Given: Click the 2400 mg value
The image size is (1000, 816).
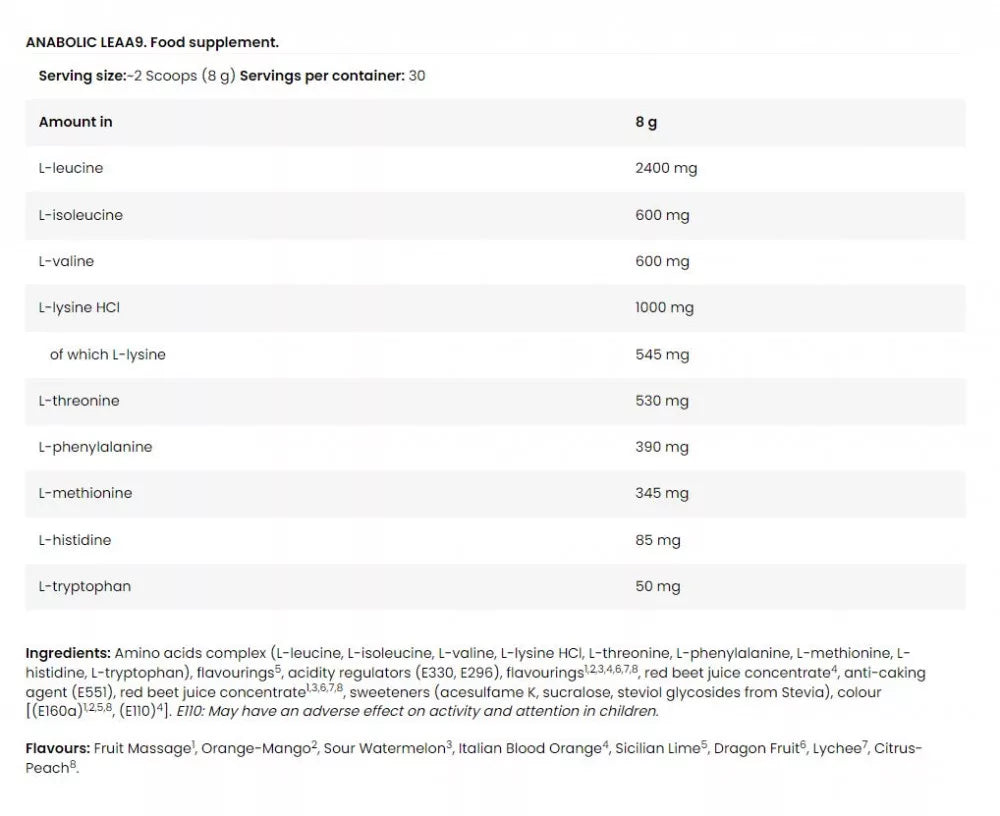Looking at the screenshot, I should click(666, 168).
